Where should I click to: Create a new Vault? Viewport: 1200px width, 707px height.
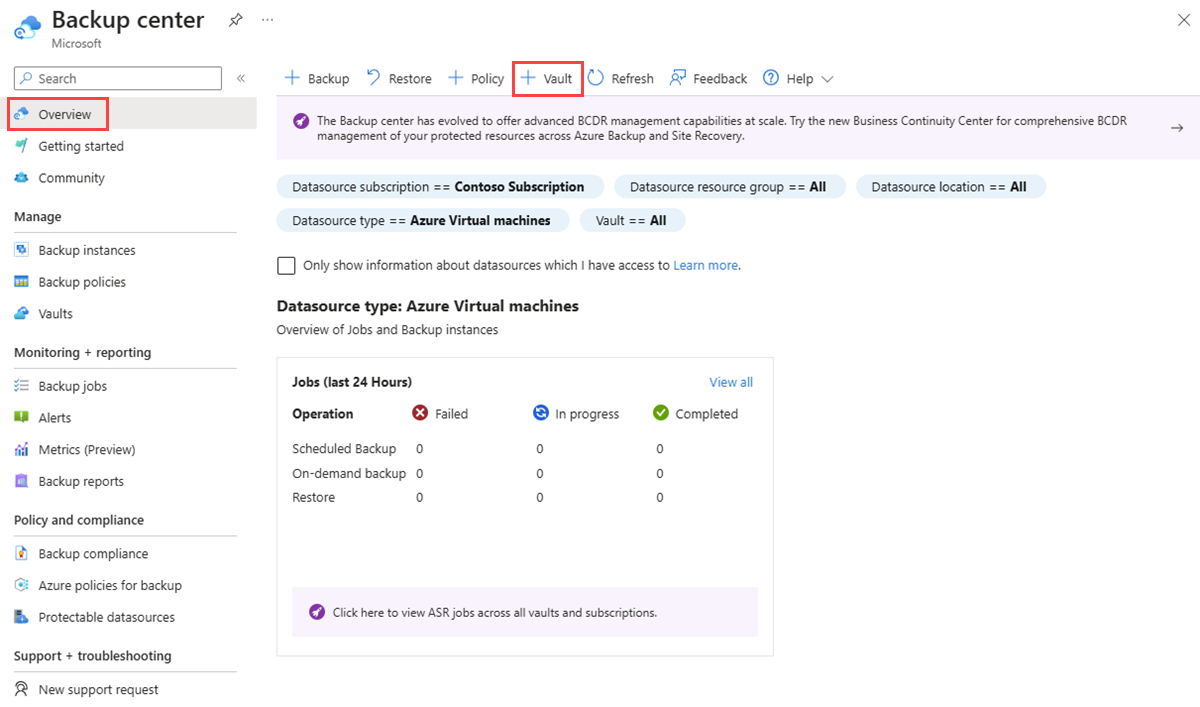coord(547,78)
